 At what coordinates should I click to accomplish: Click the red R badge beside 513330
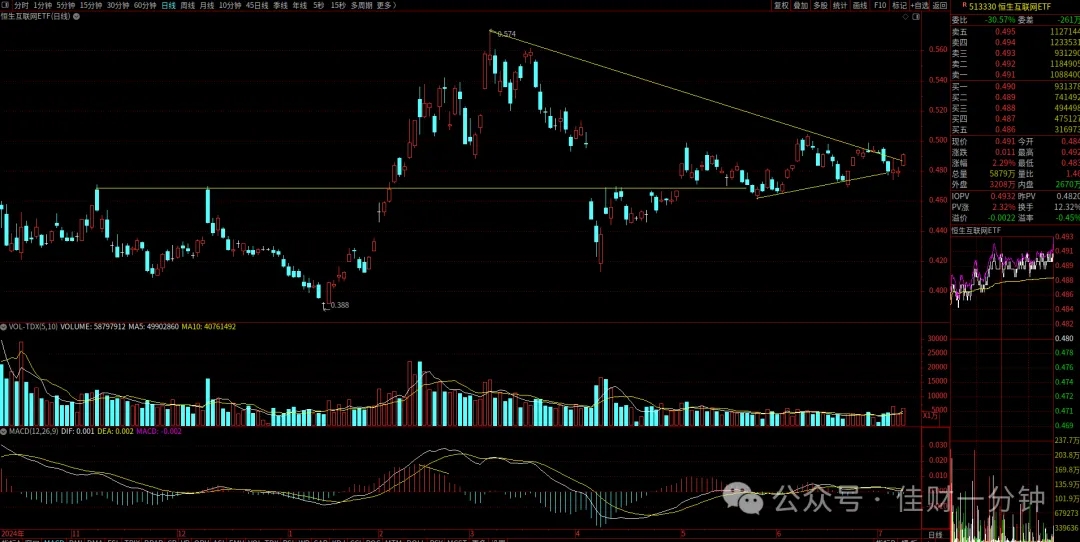pos(964,6)
